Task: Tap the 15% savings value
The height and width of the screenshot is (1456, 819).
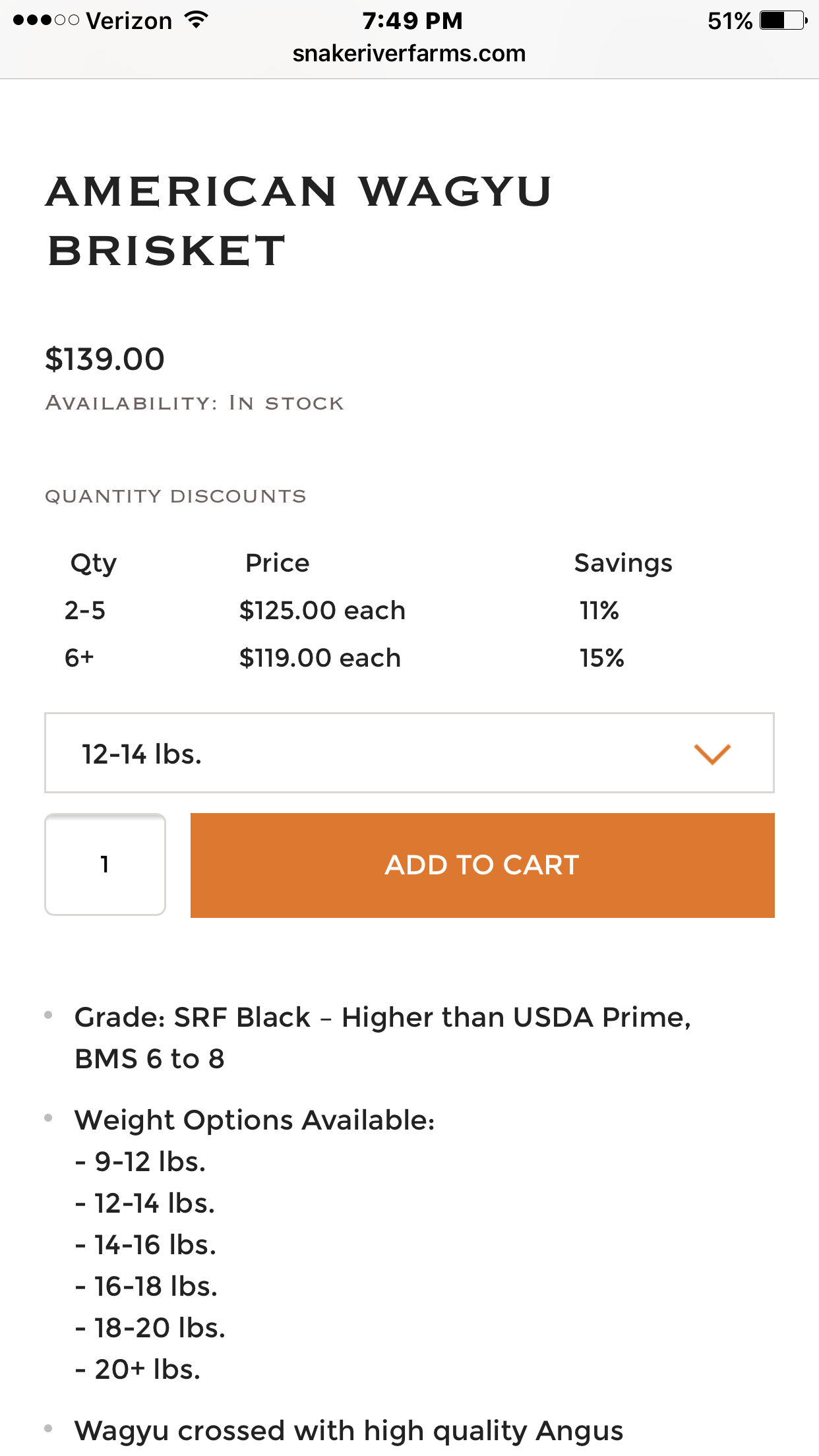Action: [602, 658]
